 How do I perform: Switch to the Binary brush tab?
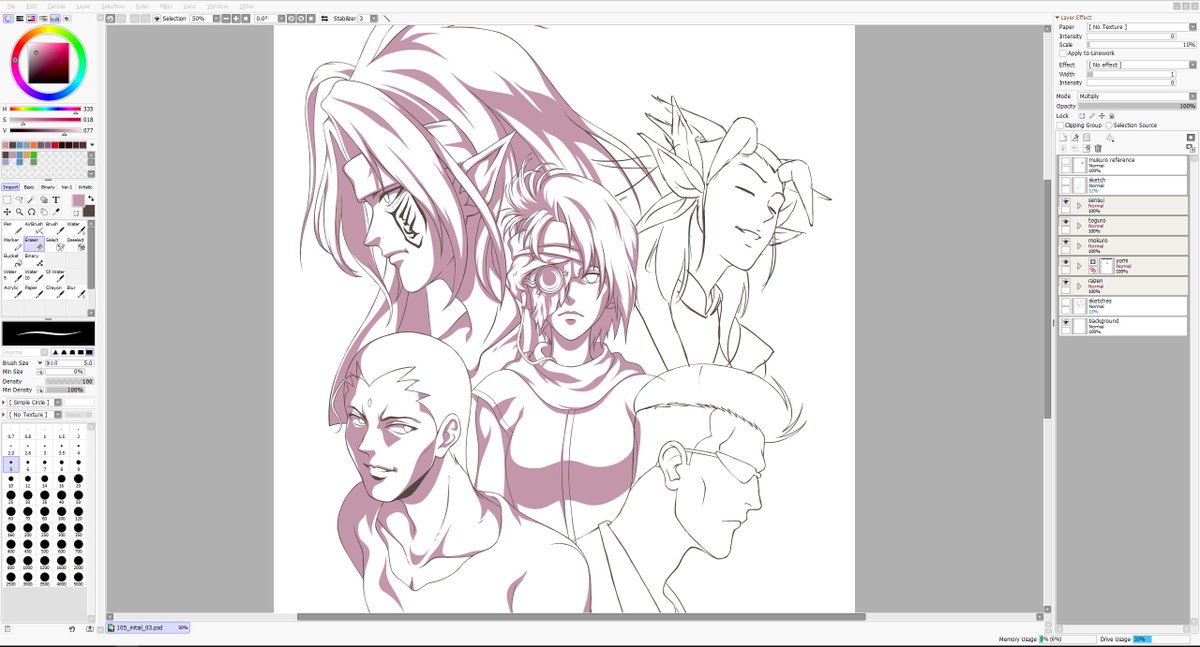click(x=48, y=187)
